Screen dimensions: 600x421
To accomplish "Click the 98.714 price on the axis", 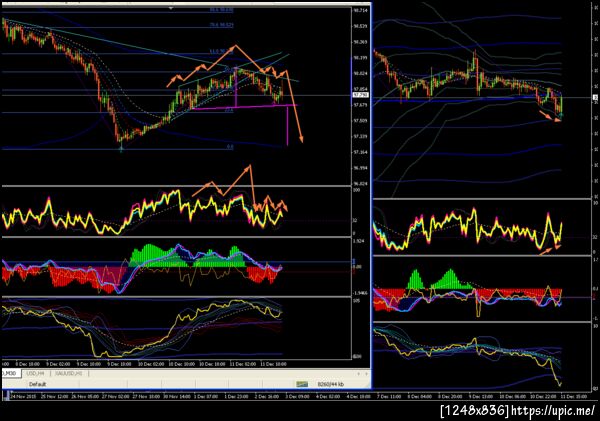I will [360, 10].
